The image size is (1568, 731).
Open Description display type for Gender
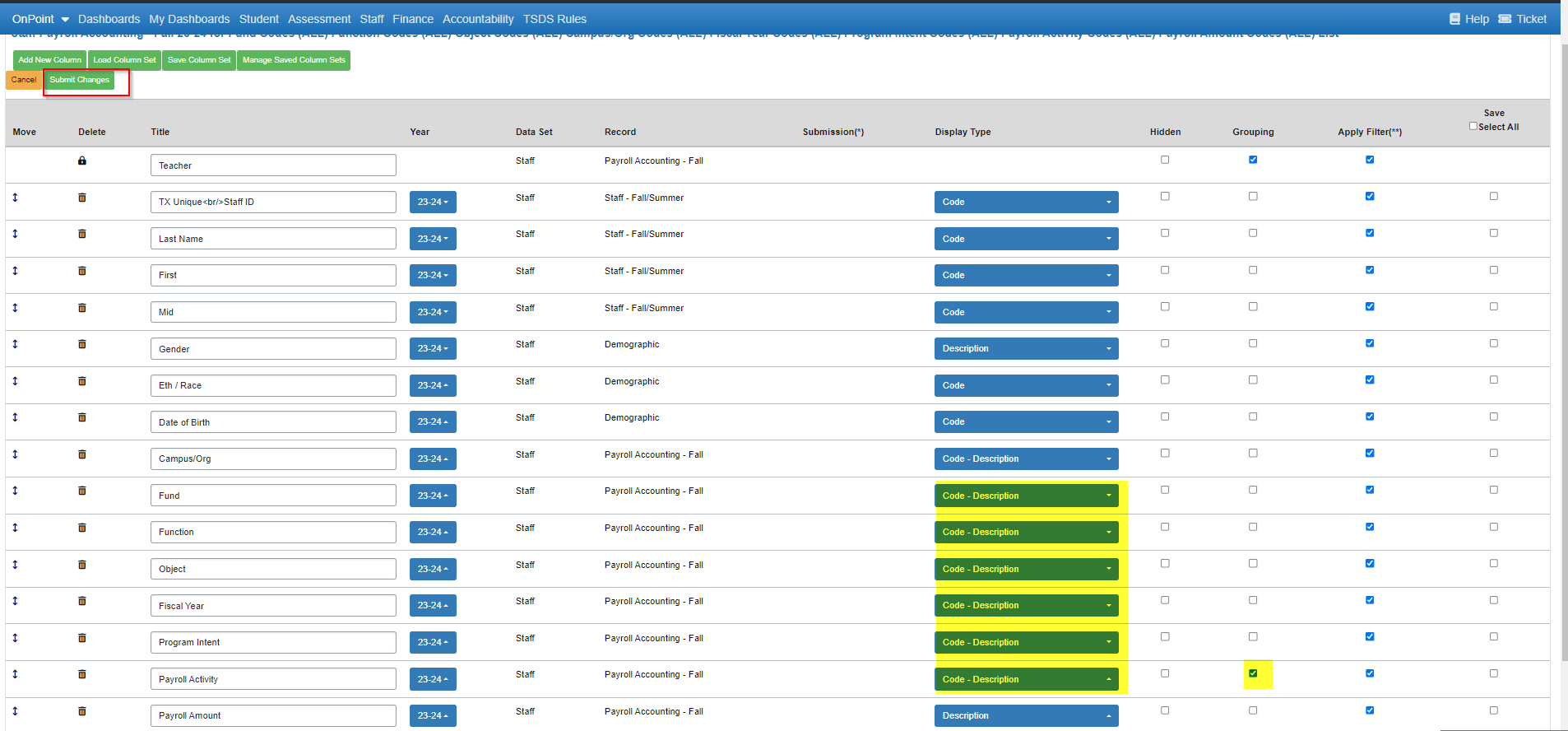[x=1026, y=348]
